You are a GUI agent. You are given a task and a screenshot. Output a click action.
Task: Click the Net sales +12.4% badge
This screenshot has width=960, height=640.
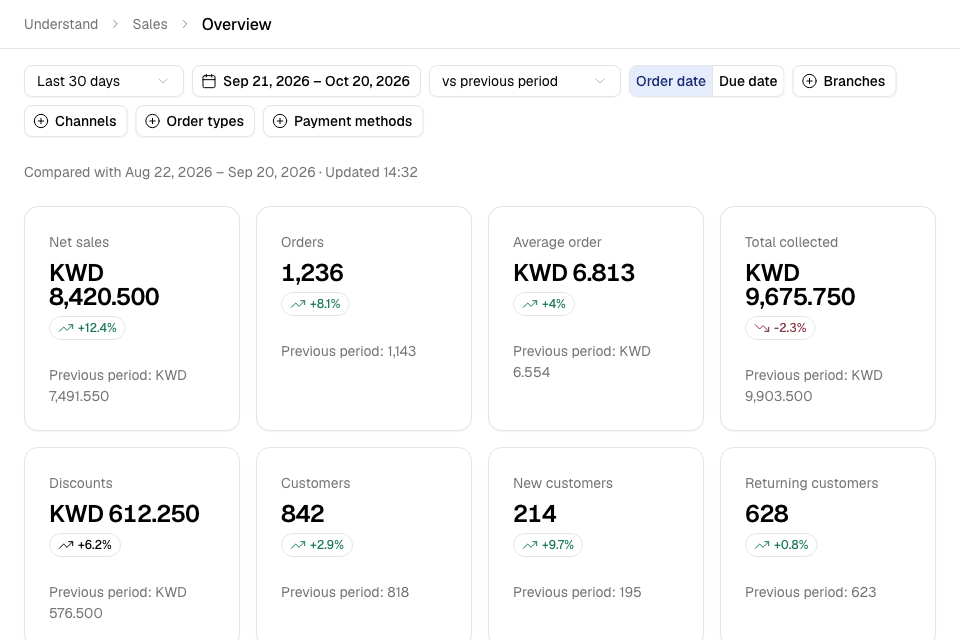pos(87,328)
